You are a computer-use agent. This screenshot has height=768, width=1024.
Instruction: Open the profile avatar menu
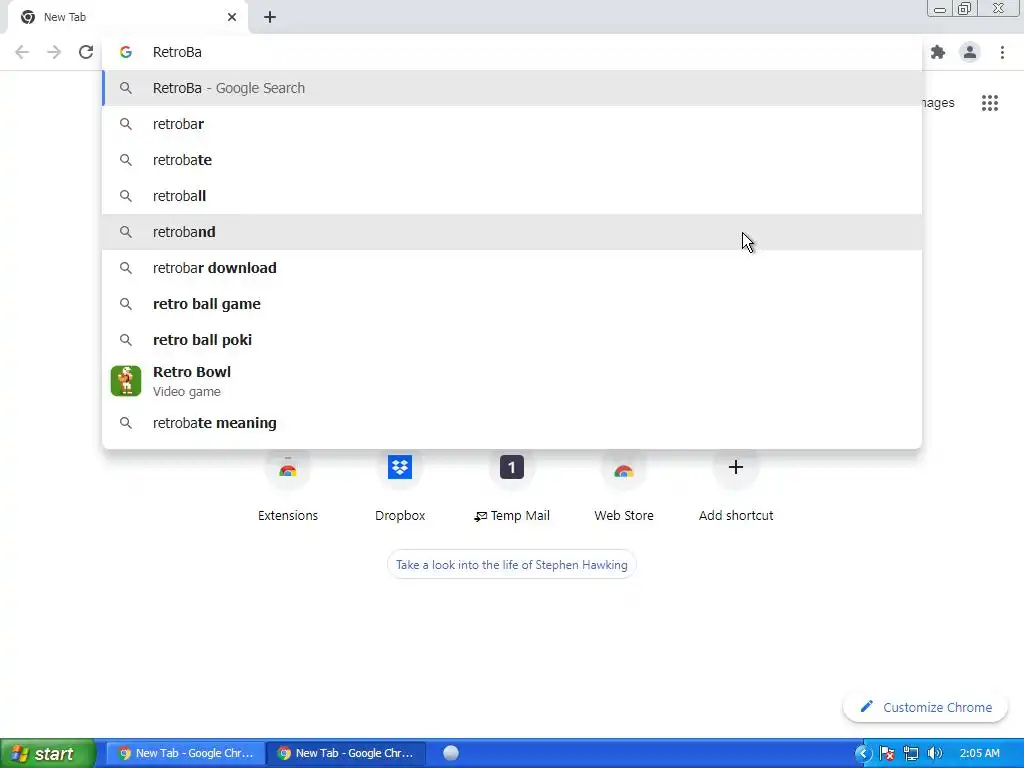pyautogui.click(x=970, y=52)
